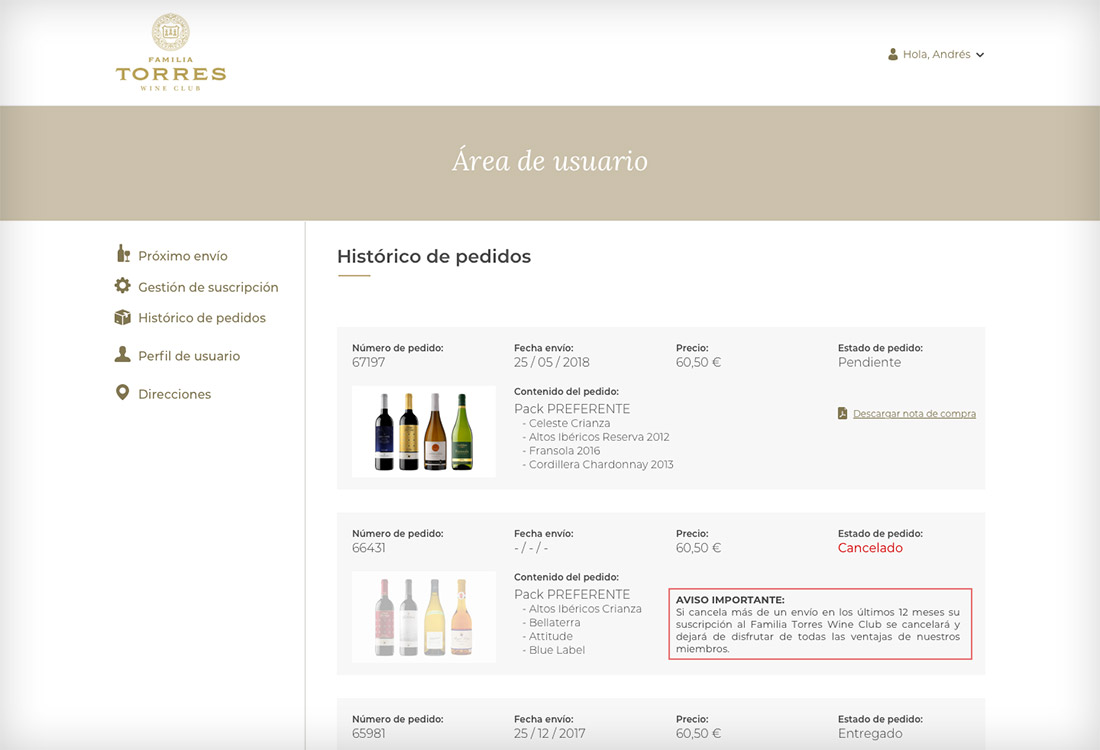1100x750 pixels.
Task: Click the wine bottle icon in sidebar
Action: (x=123, y=254)
